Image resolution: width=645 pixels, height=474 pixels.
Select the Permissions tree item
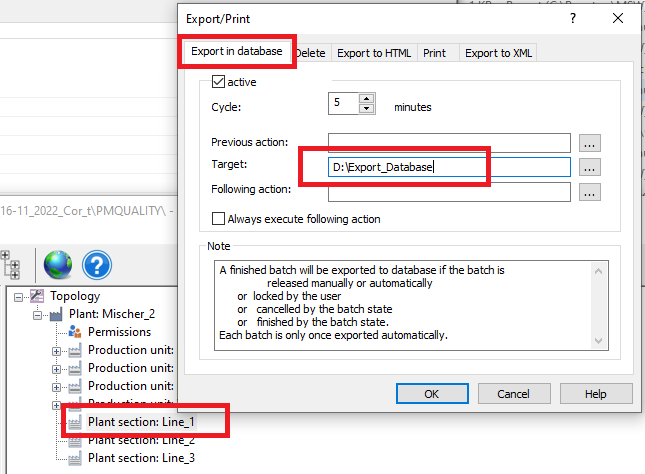pos(119,332)
